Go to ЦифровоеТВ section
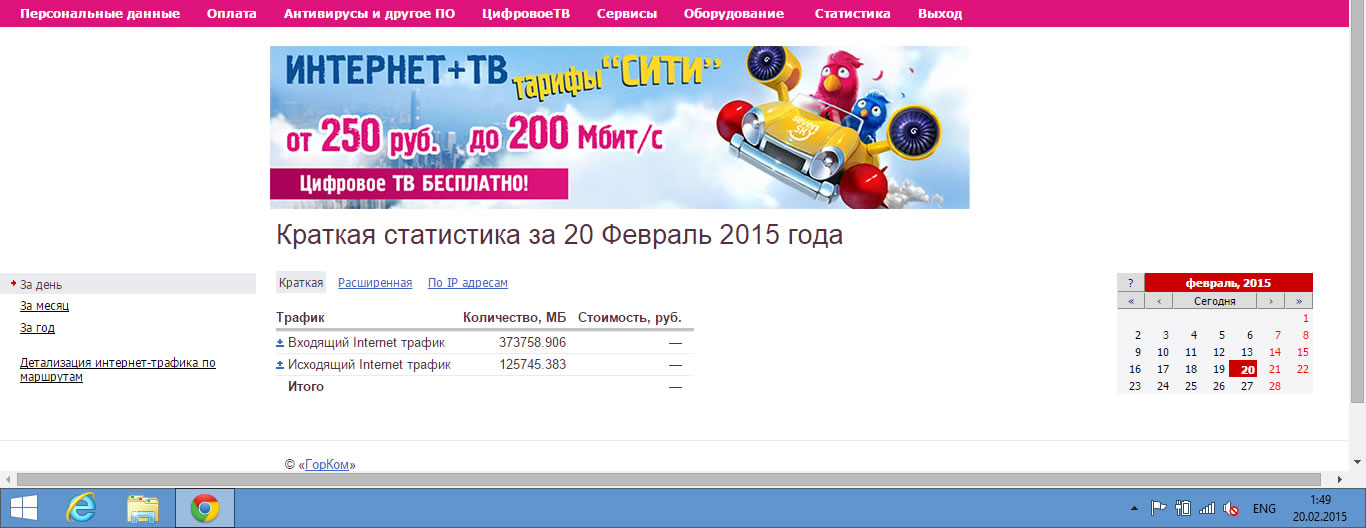The image size is (1366, 528). point(526,14)
